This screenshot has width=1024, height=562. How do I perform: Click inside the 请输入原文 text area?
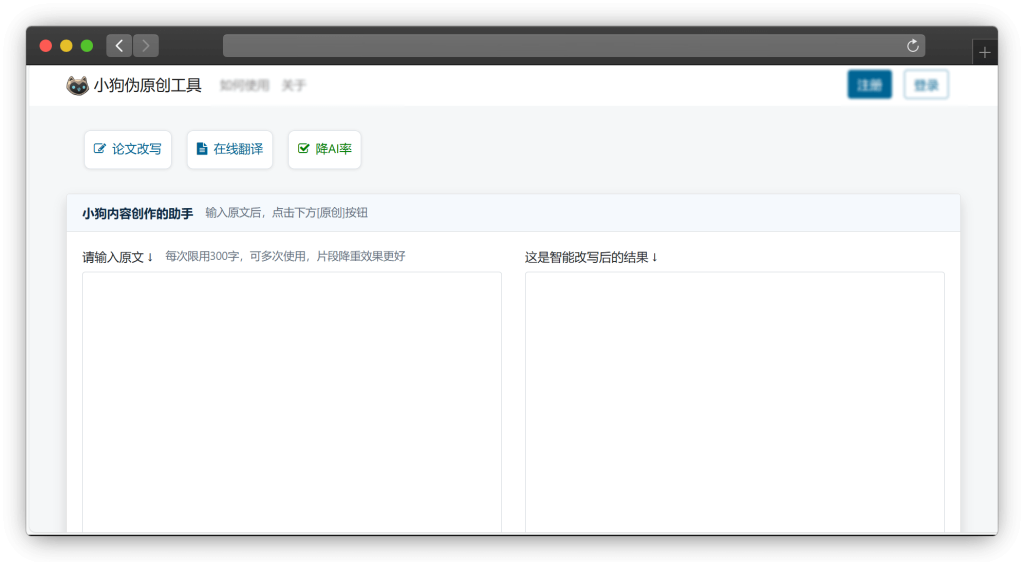291,400
